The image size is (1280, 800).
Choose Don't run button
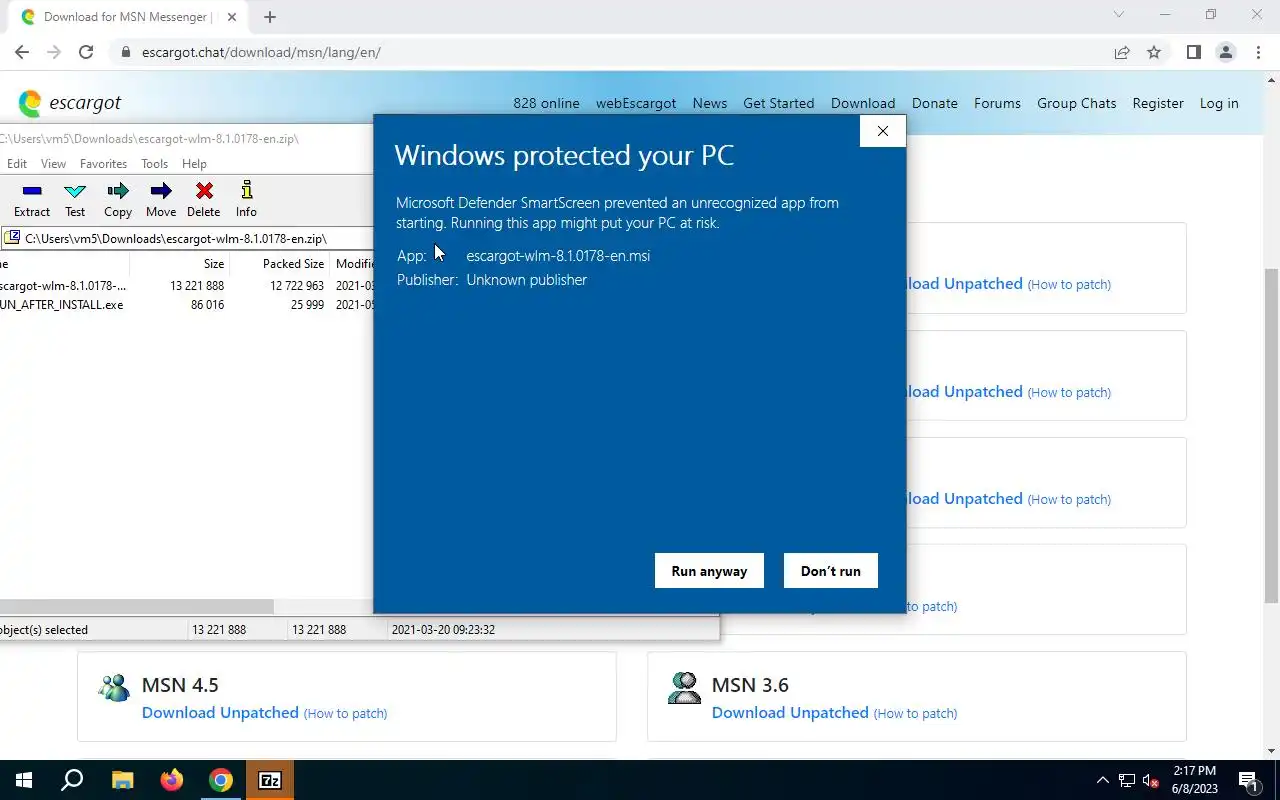(830, 571)
